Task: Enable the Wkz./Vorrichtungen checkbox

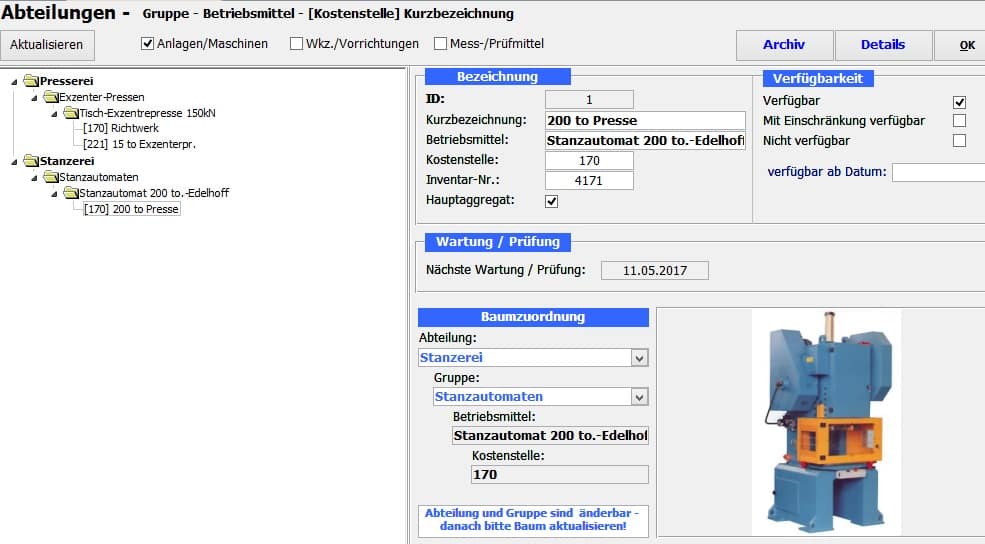Action: click(x=296, y=44)
